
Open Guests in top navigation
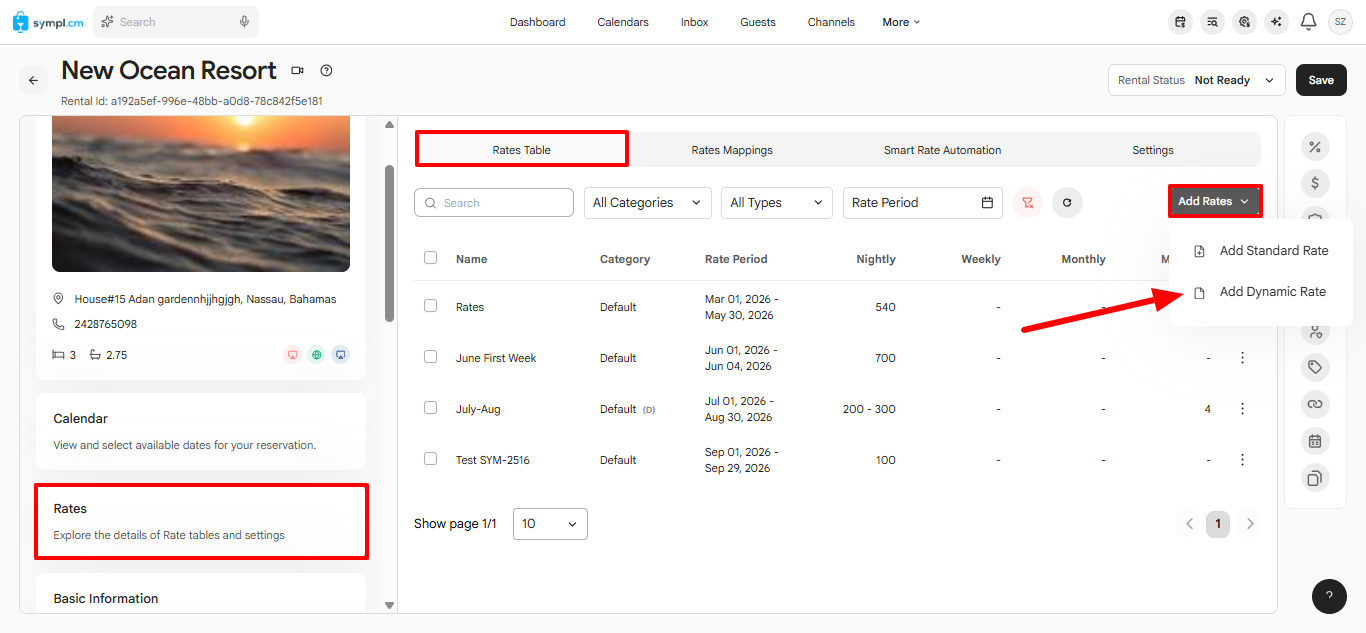click(x=758, y=22)
